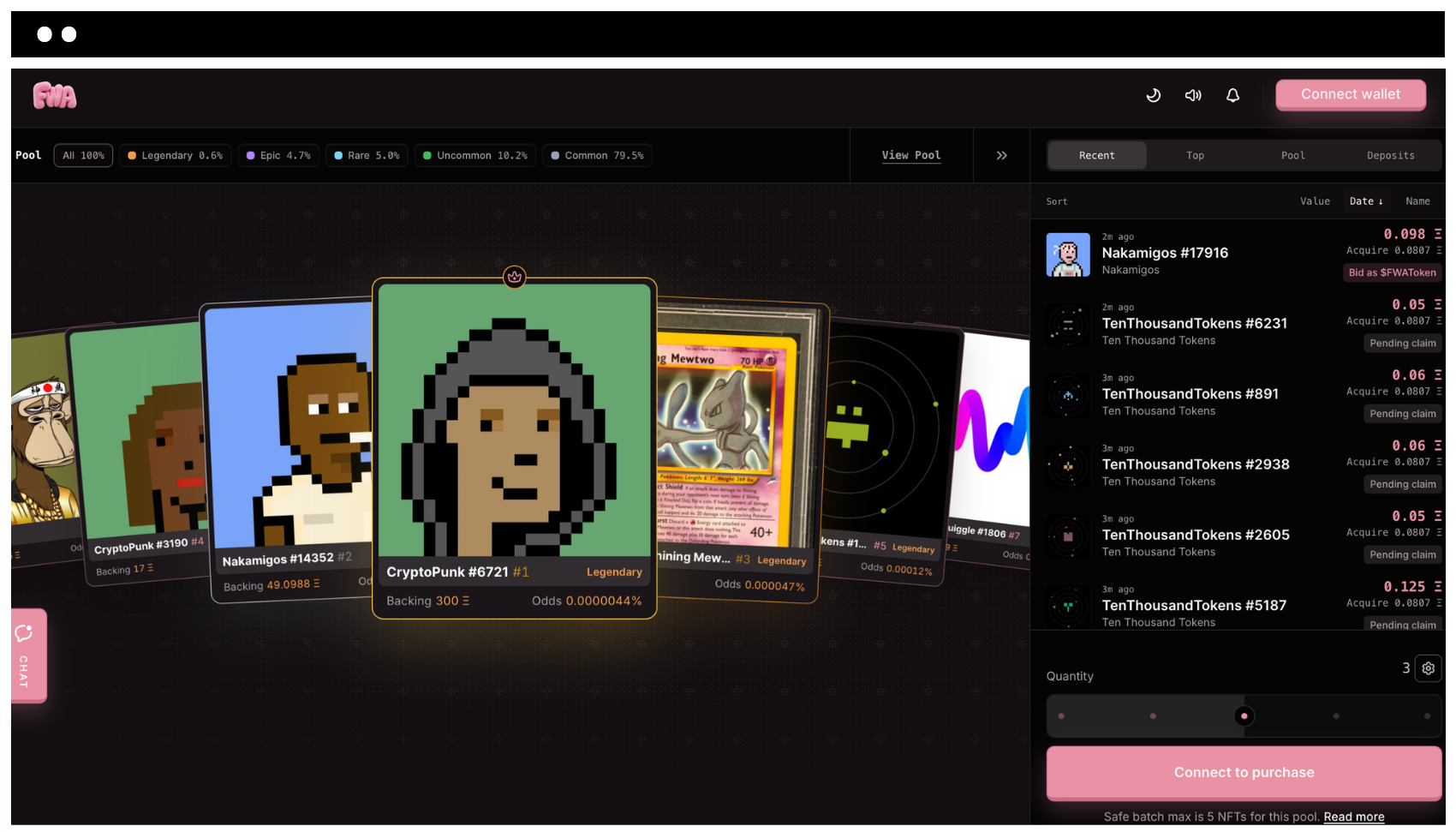
Task: Open quantity settings gear icon
Action: pyautogui.click(x=1428, y=668)
